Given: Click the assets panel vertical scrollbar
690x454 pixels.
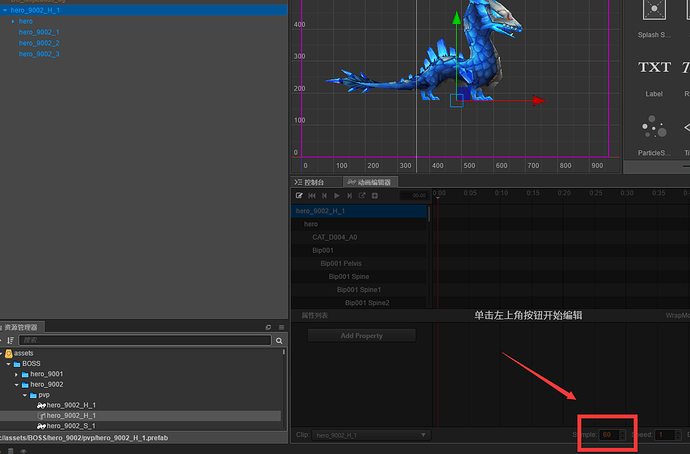Looking at the screenshot, I should click(x=284, y=352).
